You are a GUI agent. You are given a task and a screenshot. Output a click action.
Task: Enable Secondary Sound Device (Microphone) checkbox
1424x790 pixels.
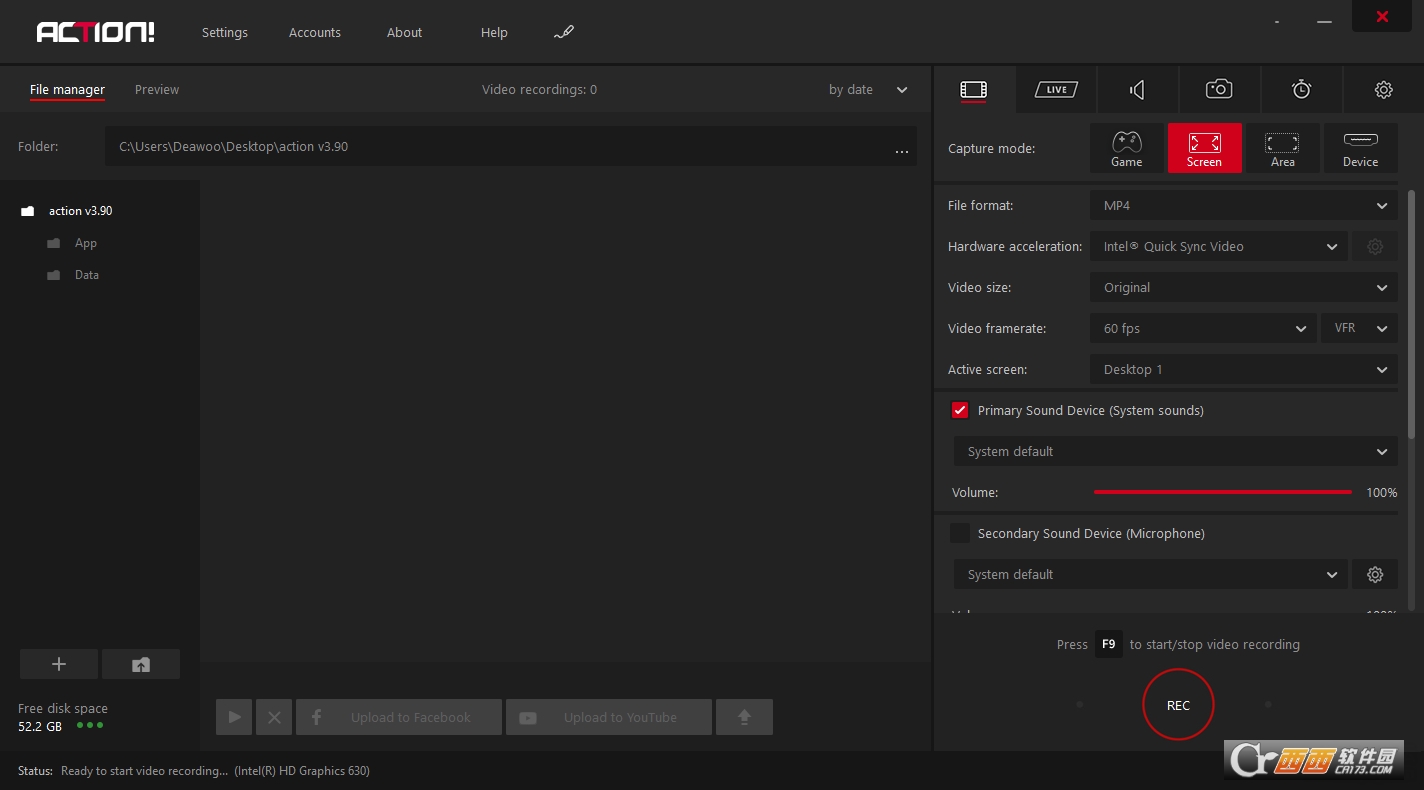[x=960, y=533]
